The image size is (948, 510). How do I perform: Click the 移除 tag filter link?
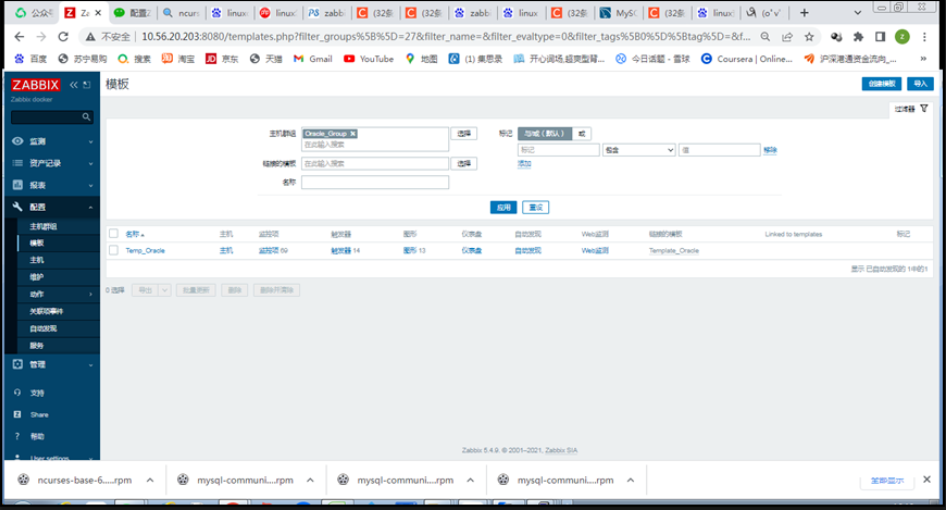770,150
